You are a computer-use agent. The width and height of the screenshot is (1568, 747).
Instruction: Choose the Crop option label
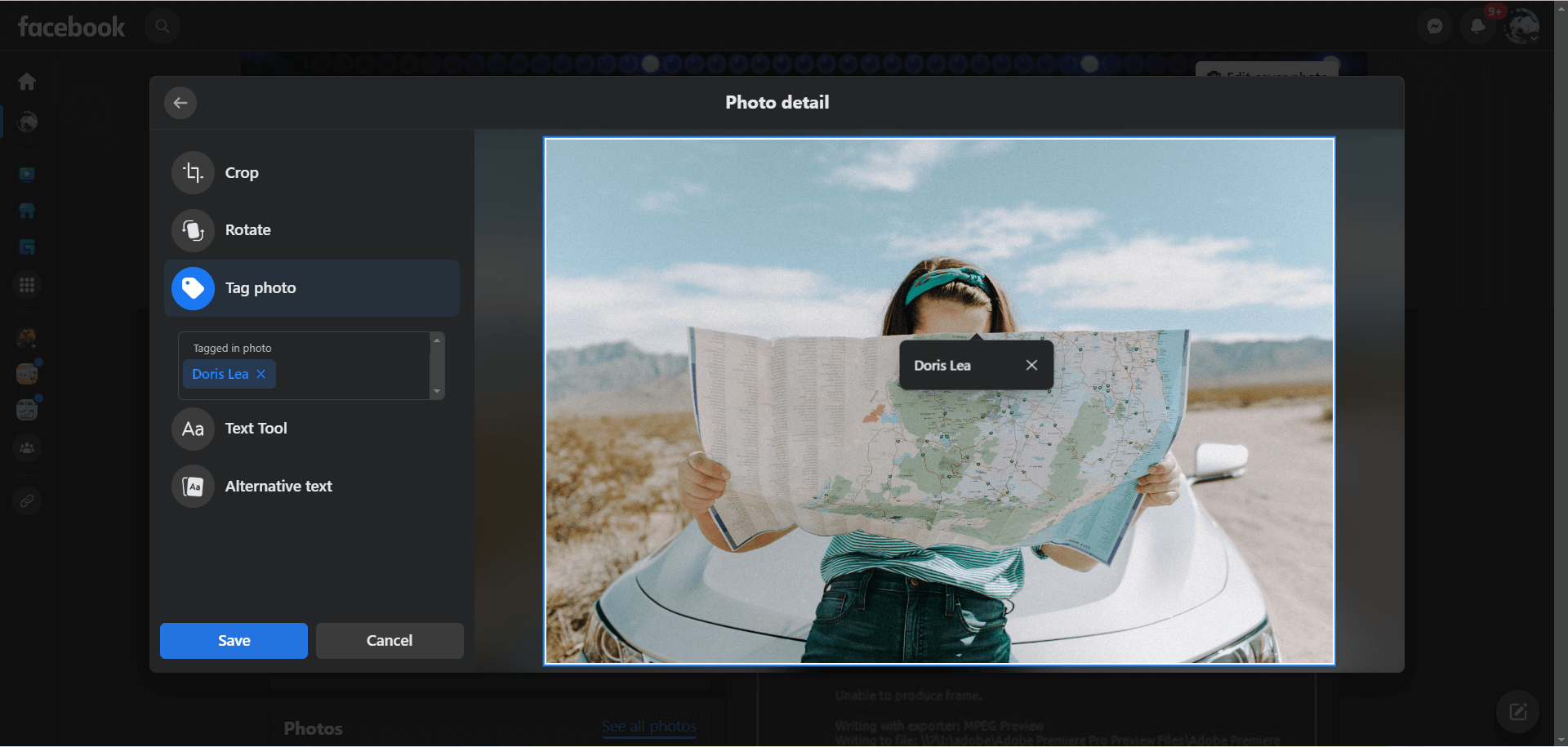pyautogui.click(x=242, y=173)
